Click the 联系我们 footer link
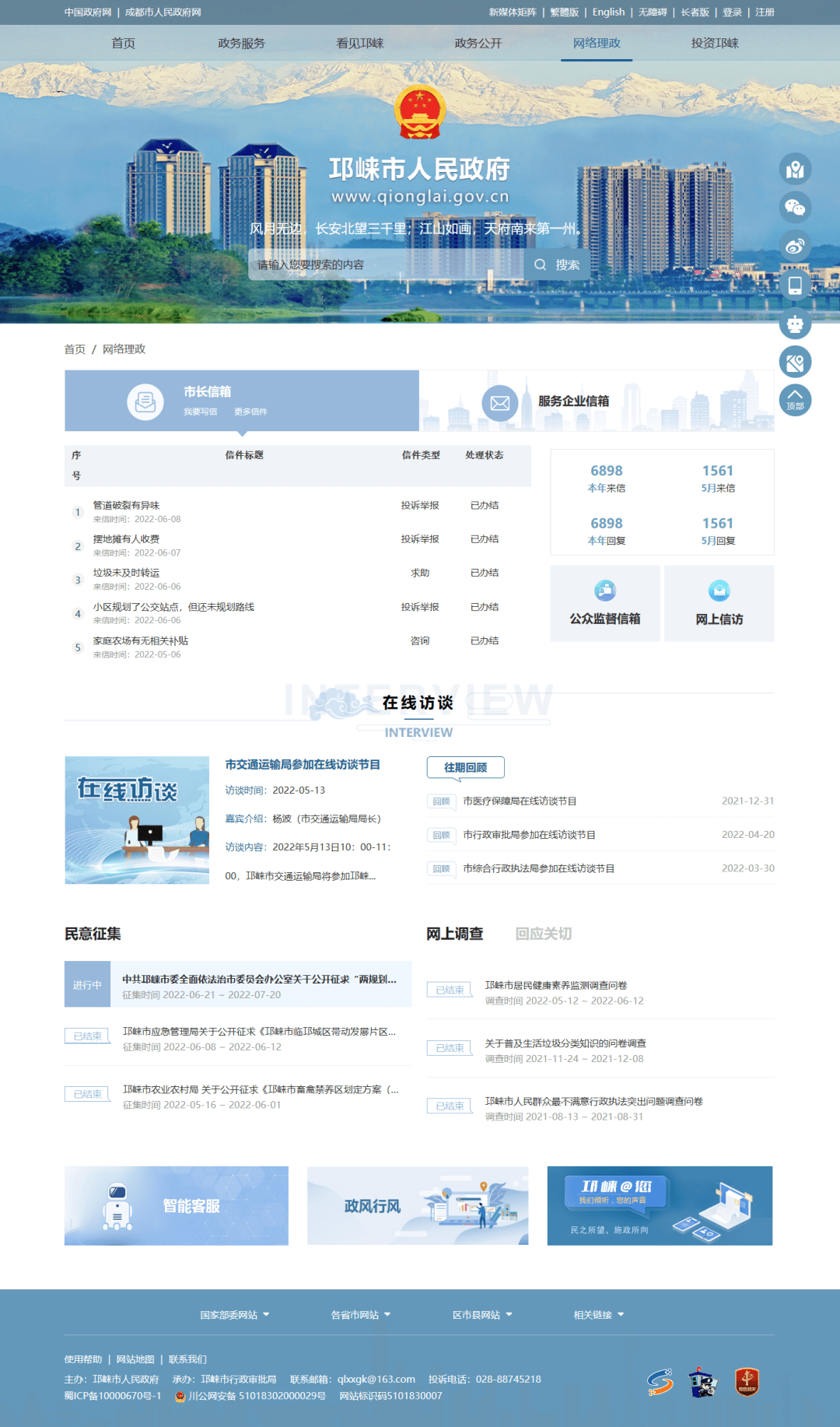Viewport: 840px width, 1427px height. click(x=187, y=1359)
